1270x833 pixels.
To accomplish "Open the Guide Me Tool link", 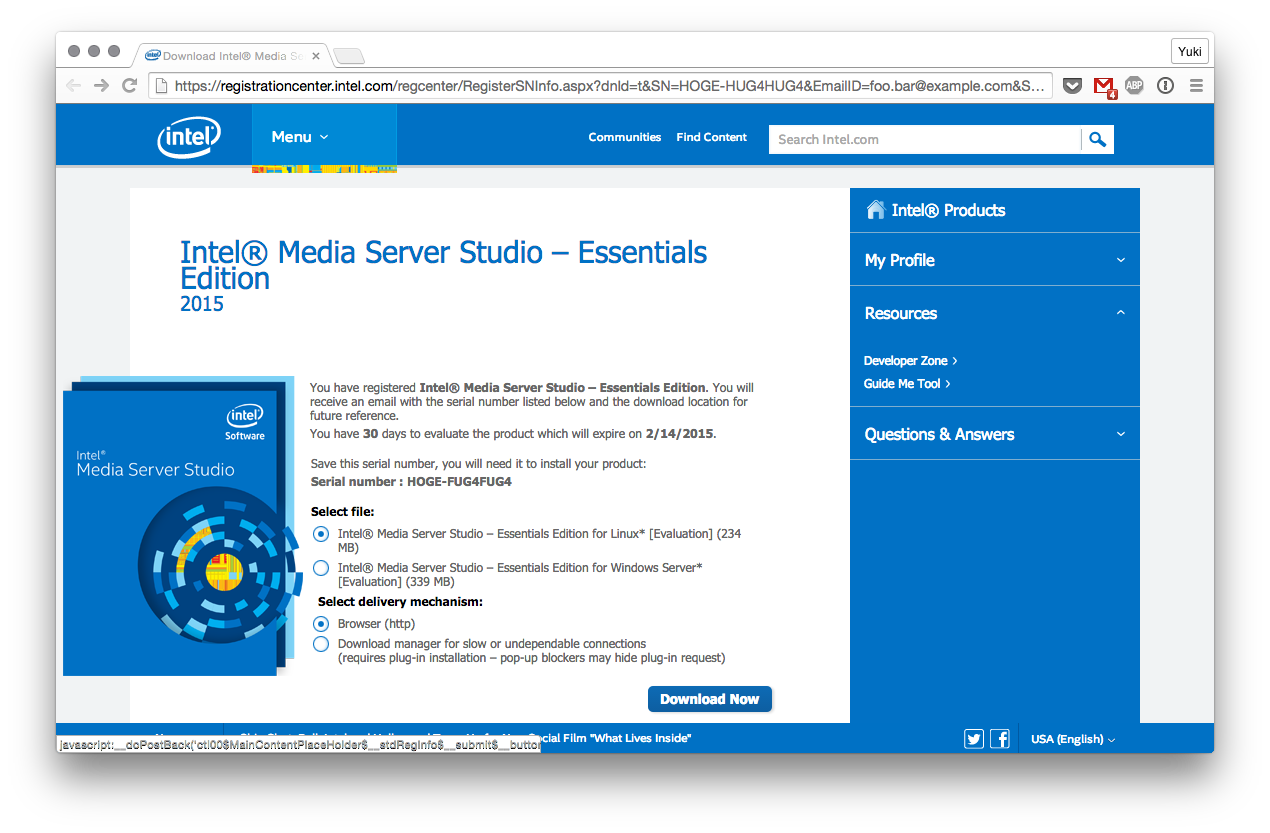I will (907, 384).
